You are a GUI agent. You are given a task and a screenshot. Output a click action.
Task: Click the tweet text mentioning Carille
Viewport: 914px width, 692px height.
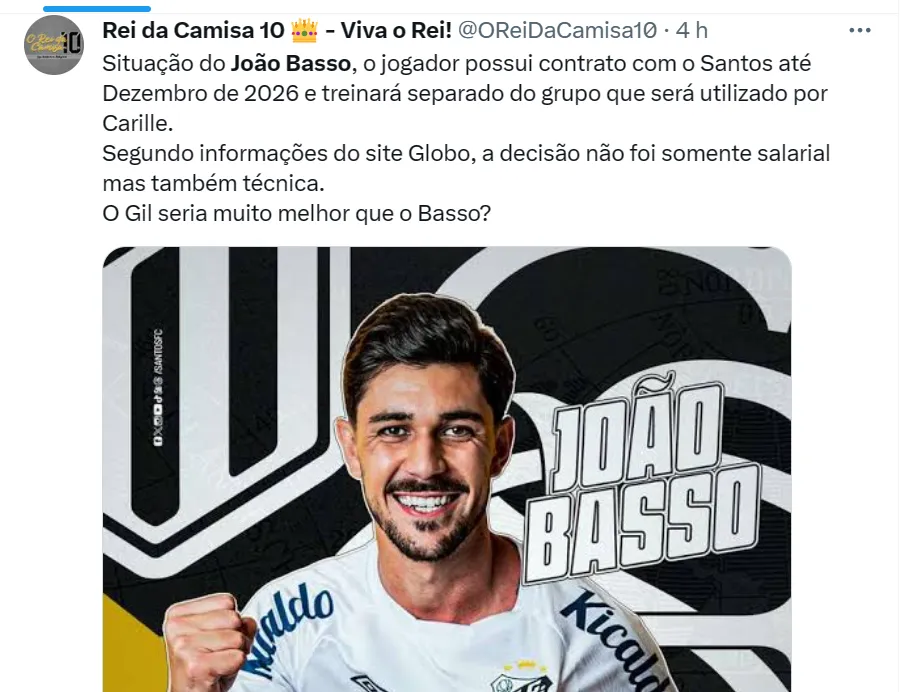[465, 93]
